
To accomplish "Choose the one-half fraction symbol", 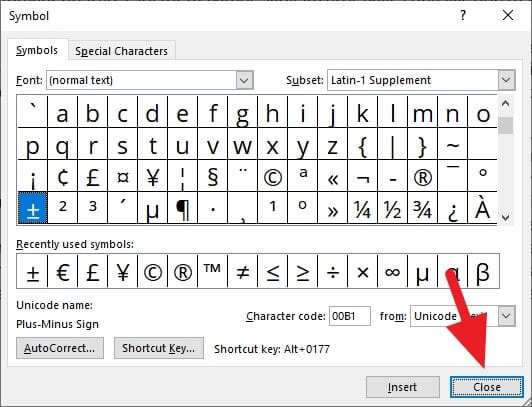I will tap(392, 208).
